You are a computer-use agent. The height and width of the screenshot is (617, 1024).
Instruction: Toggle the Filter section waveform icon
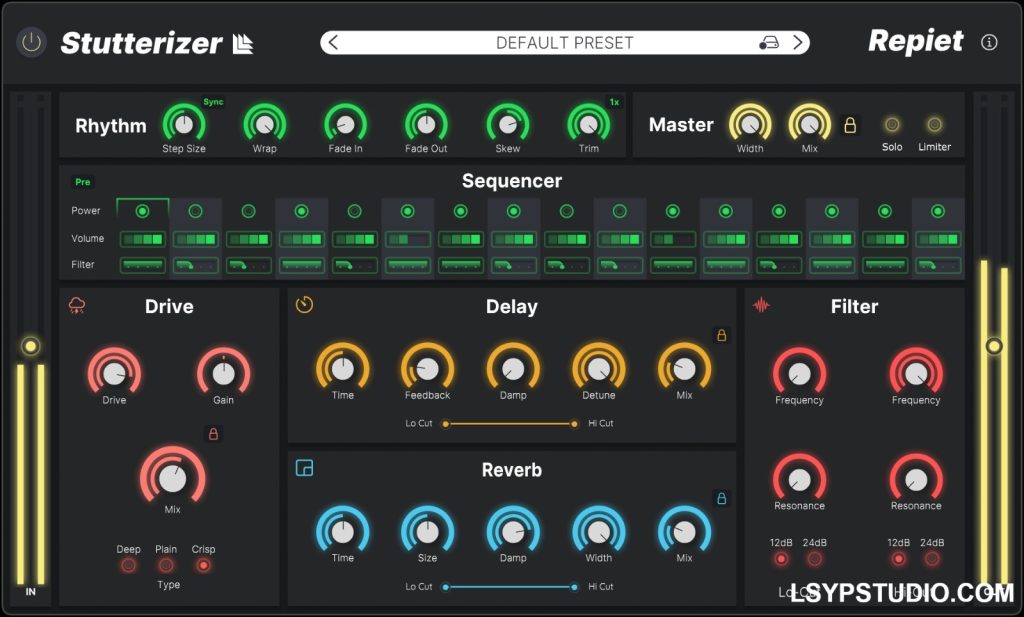(761, 305)
